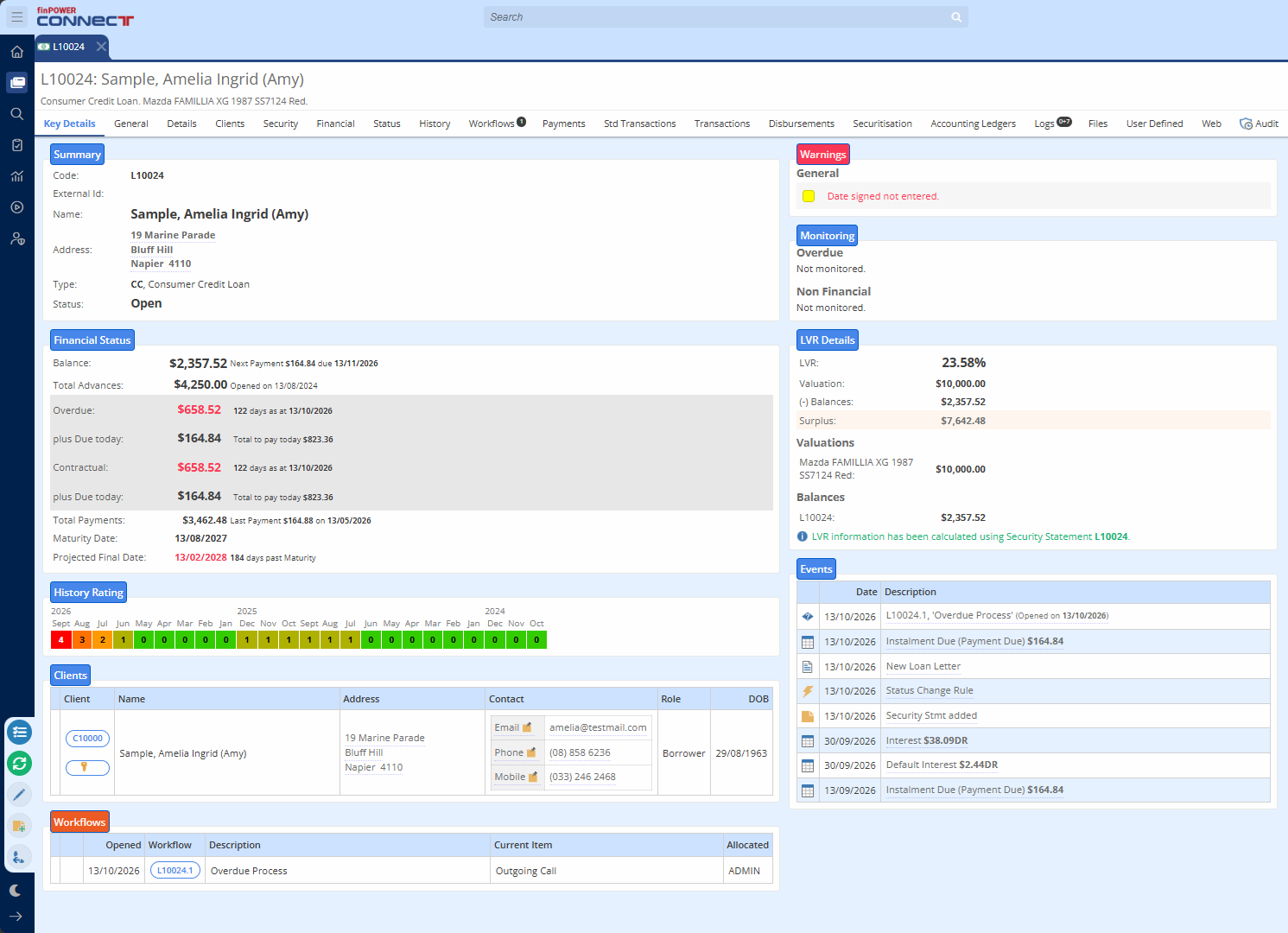Click the document icon for New Loan Letter

click(808, 667)
